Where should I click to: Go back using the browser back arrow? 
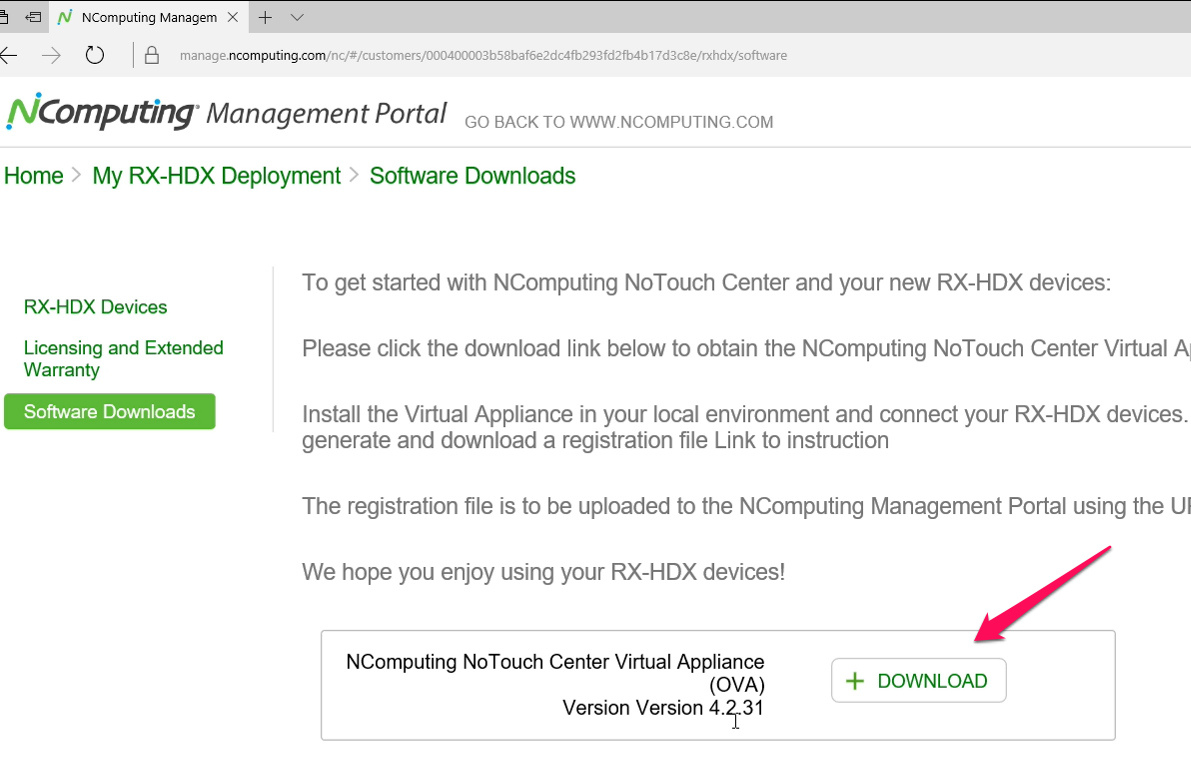point(8,55)
